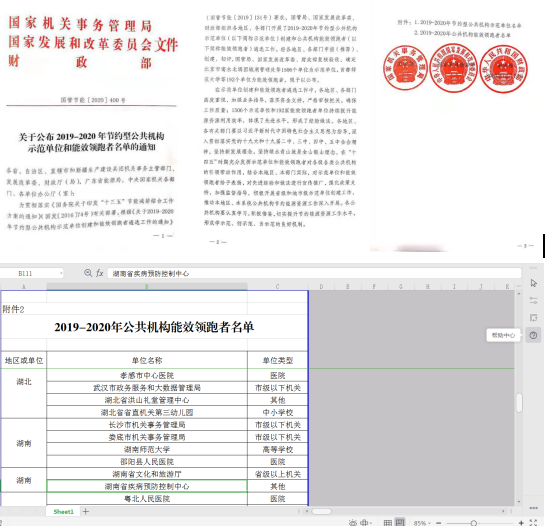Add a new sheet with plus button
This screenshot has height=526, width=547.
point(86,512)
